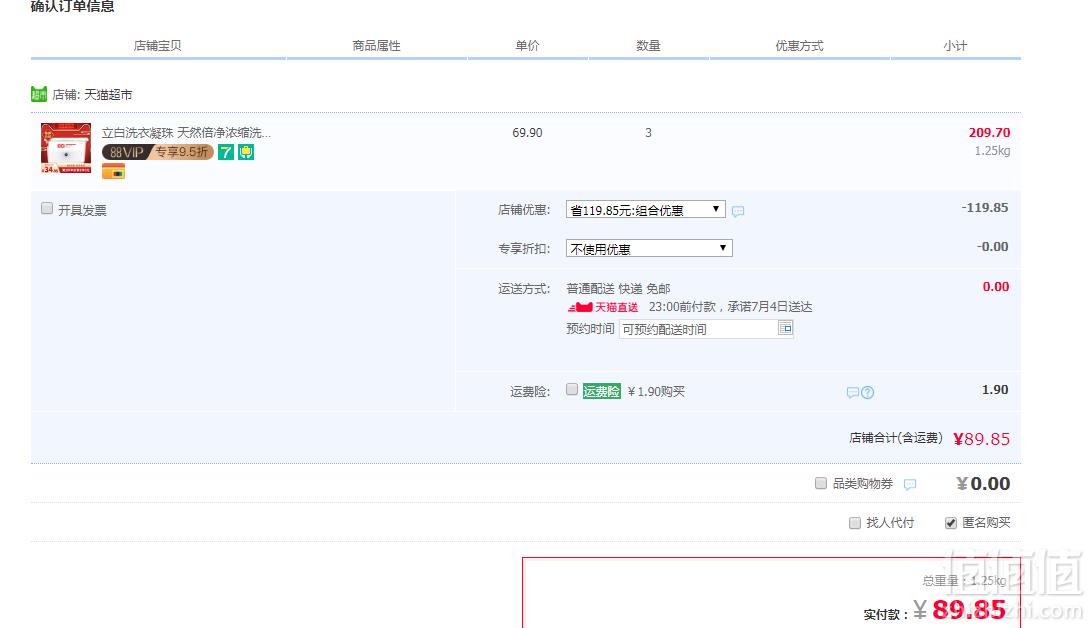
Task: Click the green 7-day return icon
Action: pos(226,152)
